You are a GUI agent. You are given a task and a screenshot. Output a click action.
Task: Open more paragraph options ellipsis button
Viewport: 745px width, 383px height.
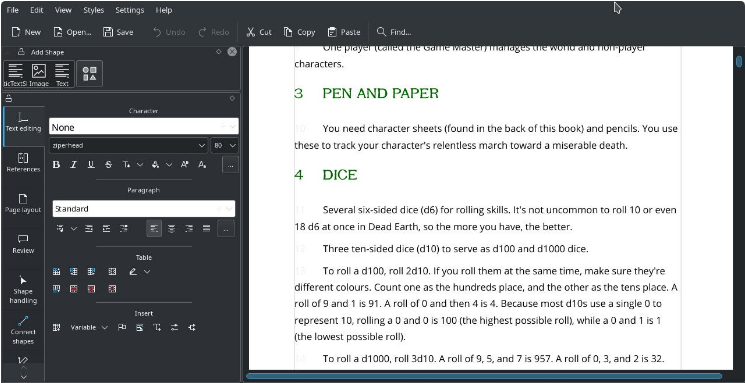[x=226, y=229]
